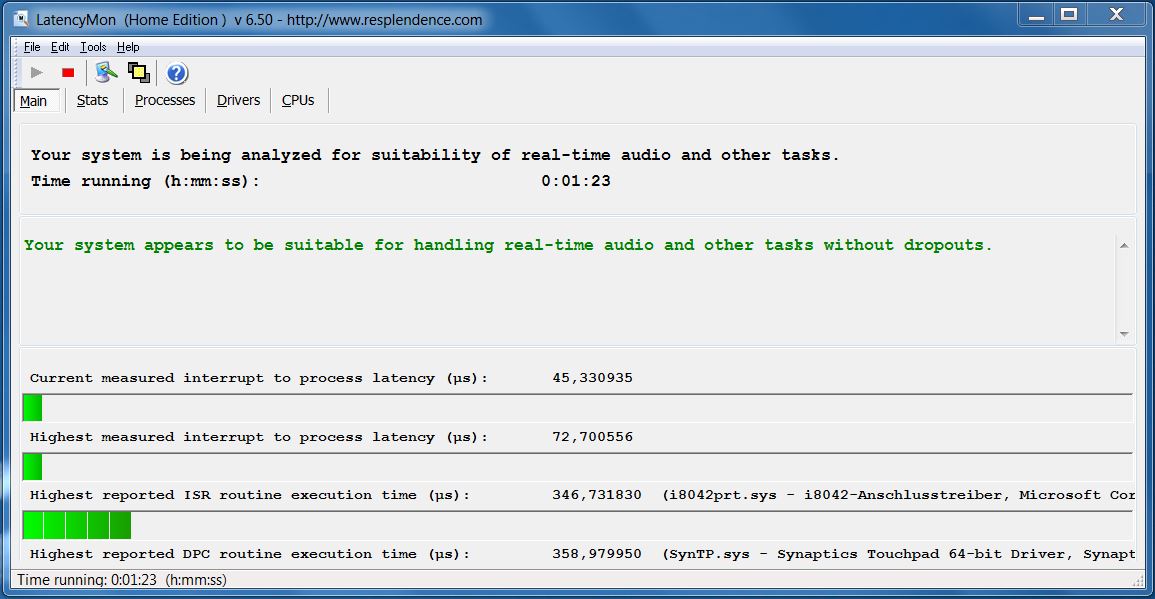Screen dimensions: 1155x599
Task: Click the LatencyMon title bar app icon
Action: point(21,20)
